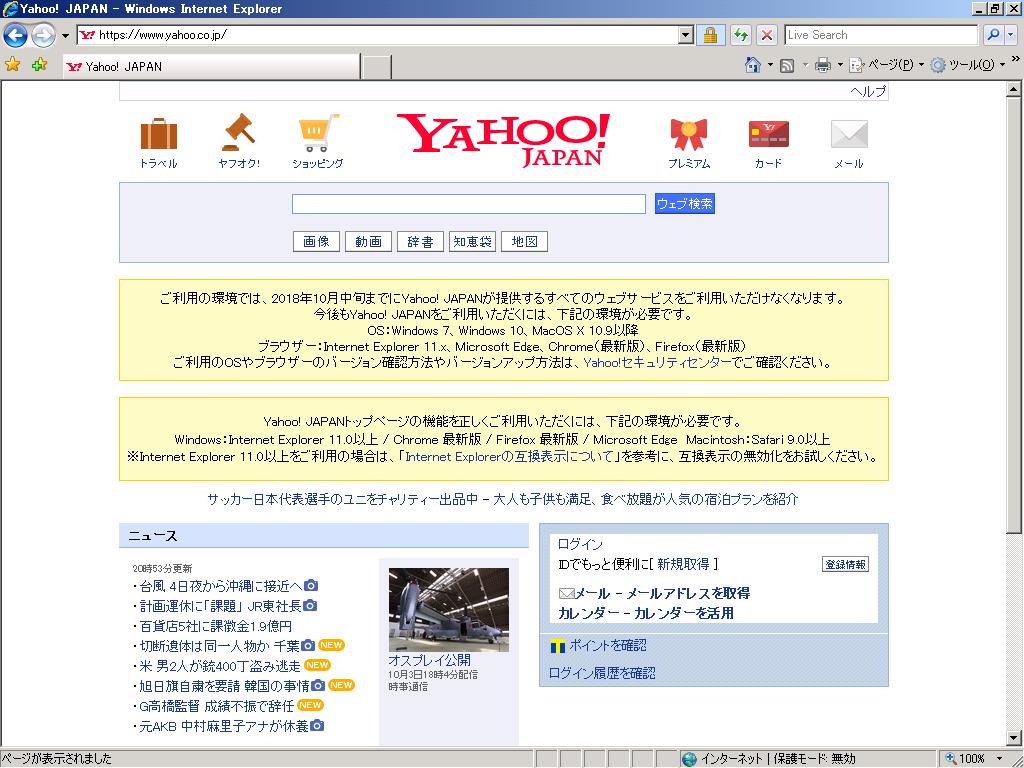Select the 地図 search tab
The height and width of the screenshot is (768, 1024).
[x=524, y=242]
